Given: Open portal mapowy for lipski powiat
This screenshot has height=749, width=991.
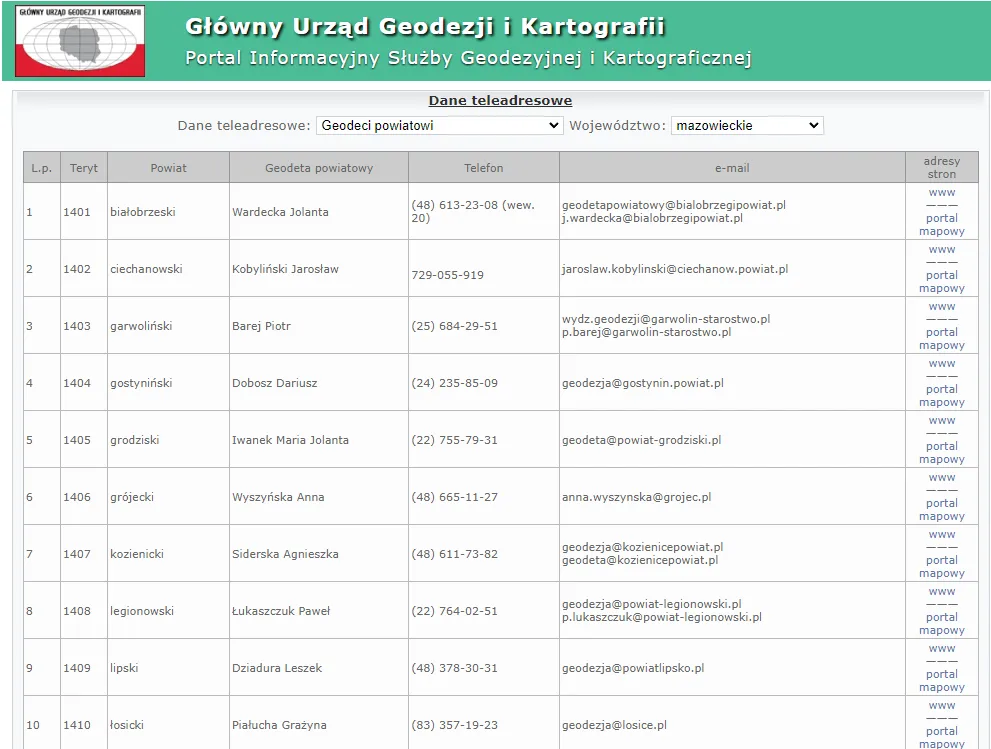Looking at the screenshot, I should 942,680.
